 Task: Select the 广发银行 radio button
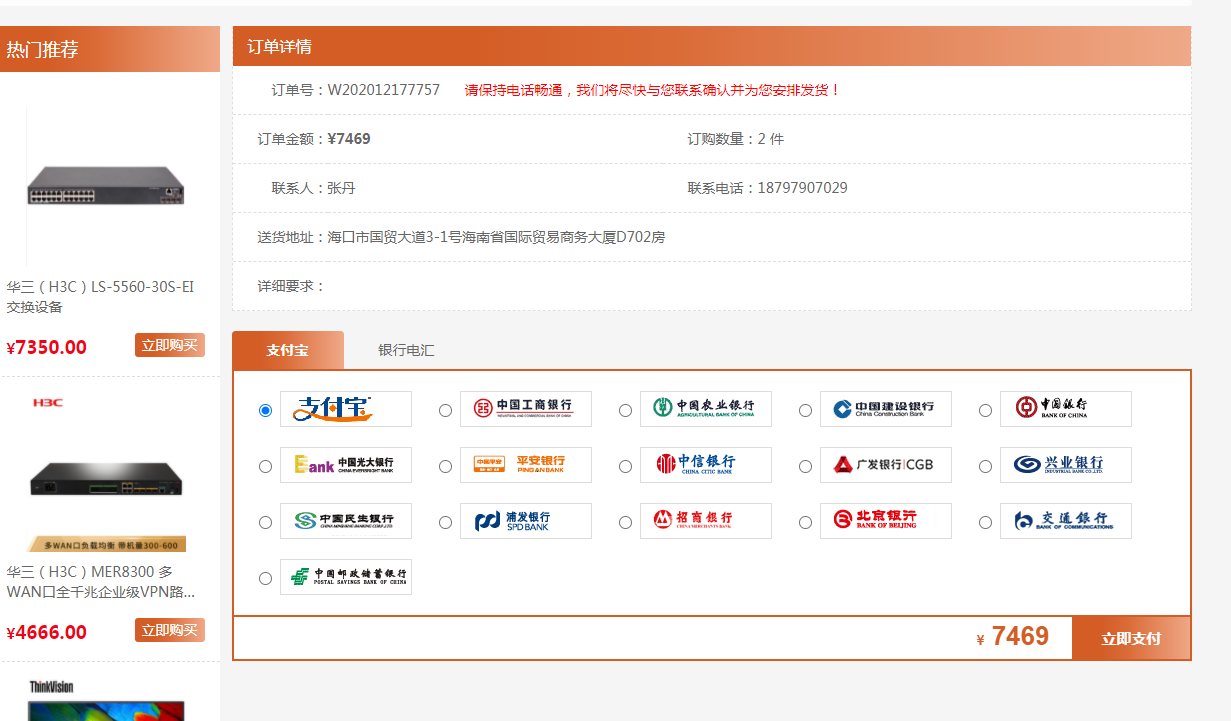click(805, 466)
